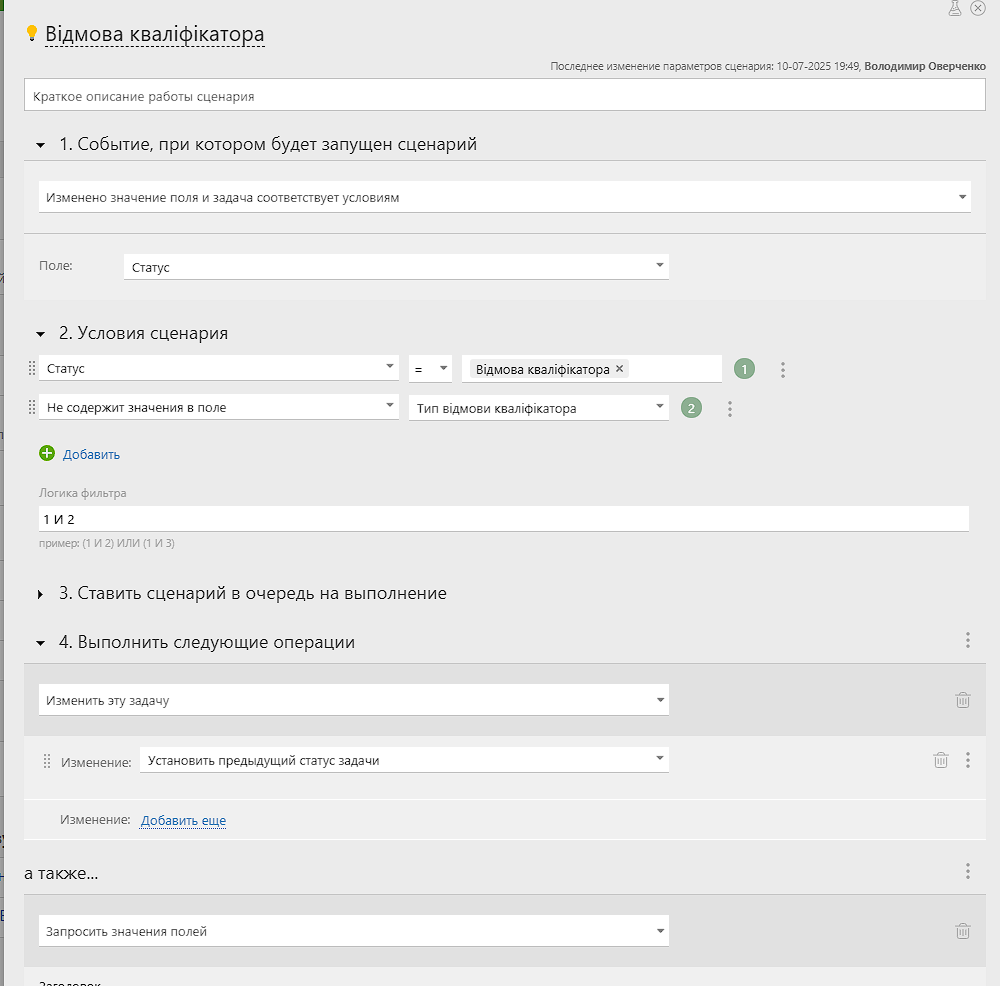Open three-dot menu for condition 1
The image size is (1000, 986).
[783, 370]
